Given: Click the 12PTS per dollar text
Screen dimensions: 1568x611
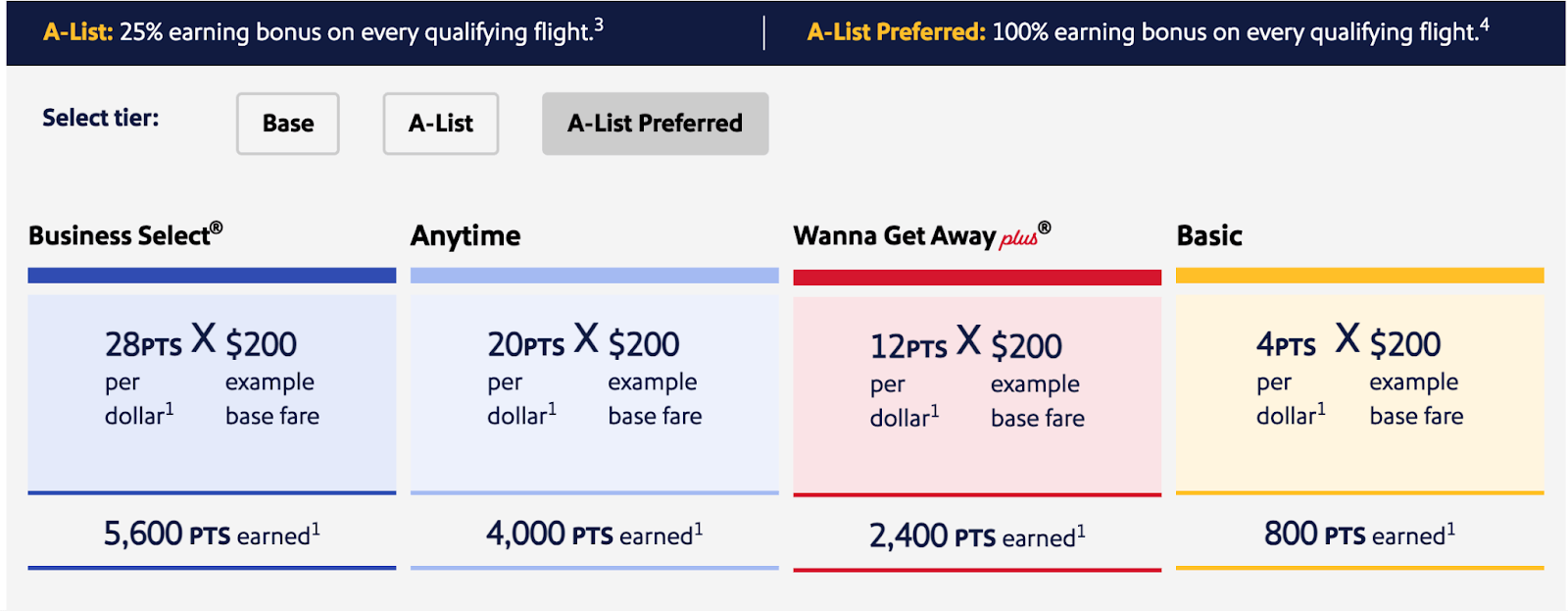Looking at the screenshot, I should click(x=908, y=346).
